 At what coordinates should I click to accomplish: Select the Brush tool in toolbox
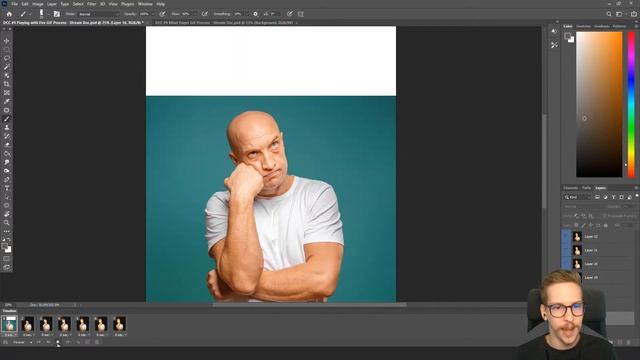(7, 119)
